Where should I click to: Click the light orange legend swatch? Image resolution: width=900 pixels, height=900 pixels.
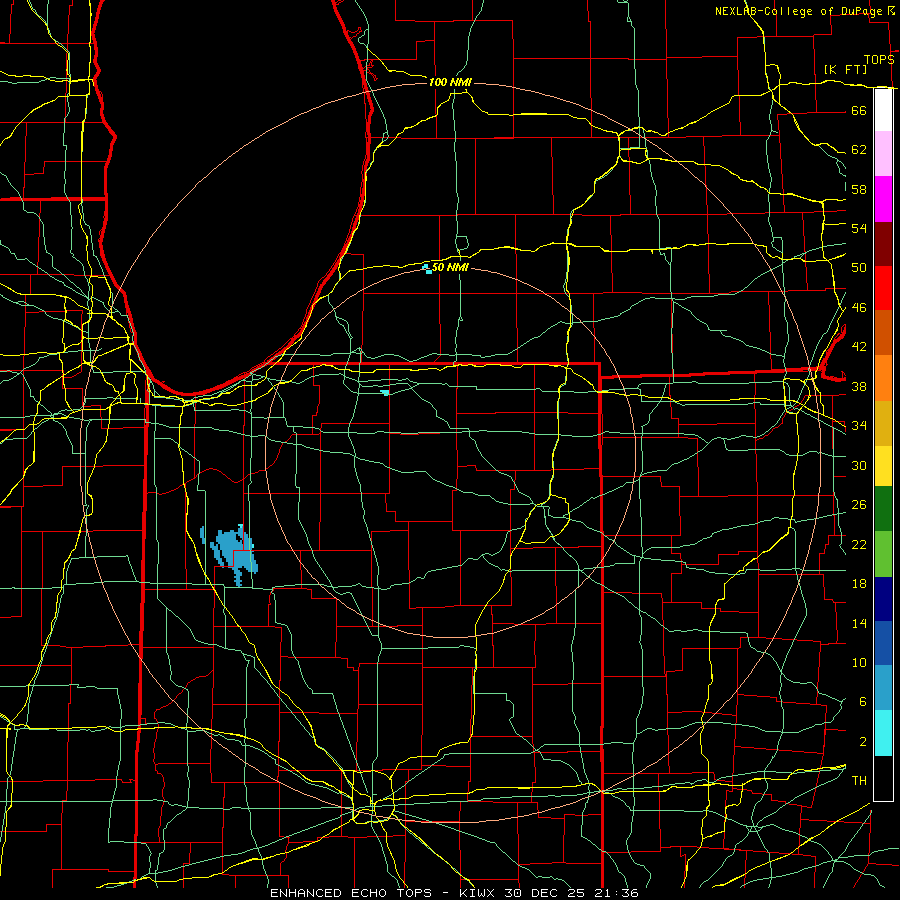point(883,378)
